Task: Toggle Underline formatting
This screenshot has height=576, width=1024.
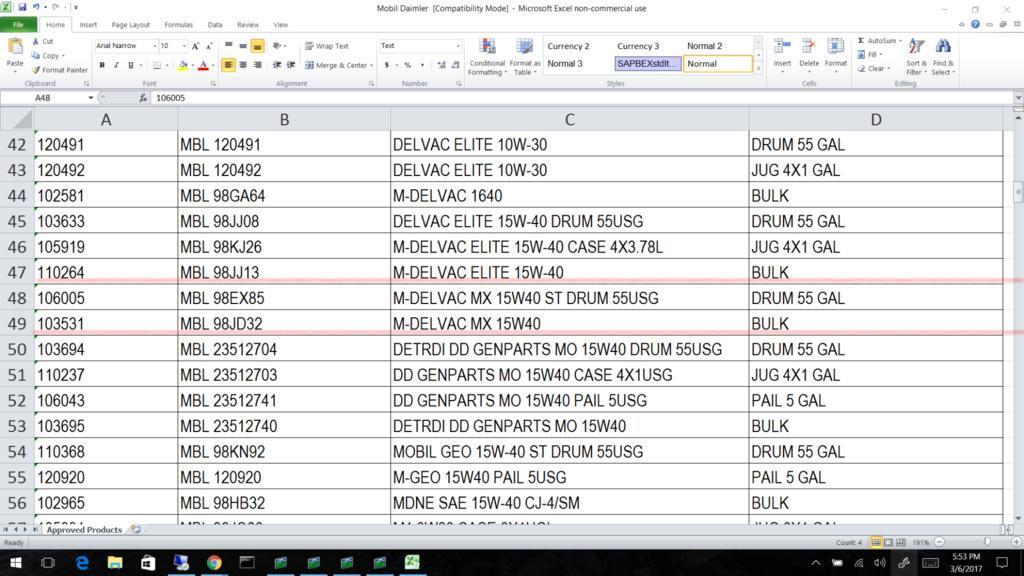Action: (x=131, y=65)
